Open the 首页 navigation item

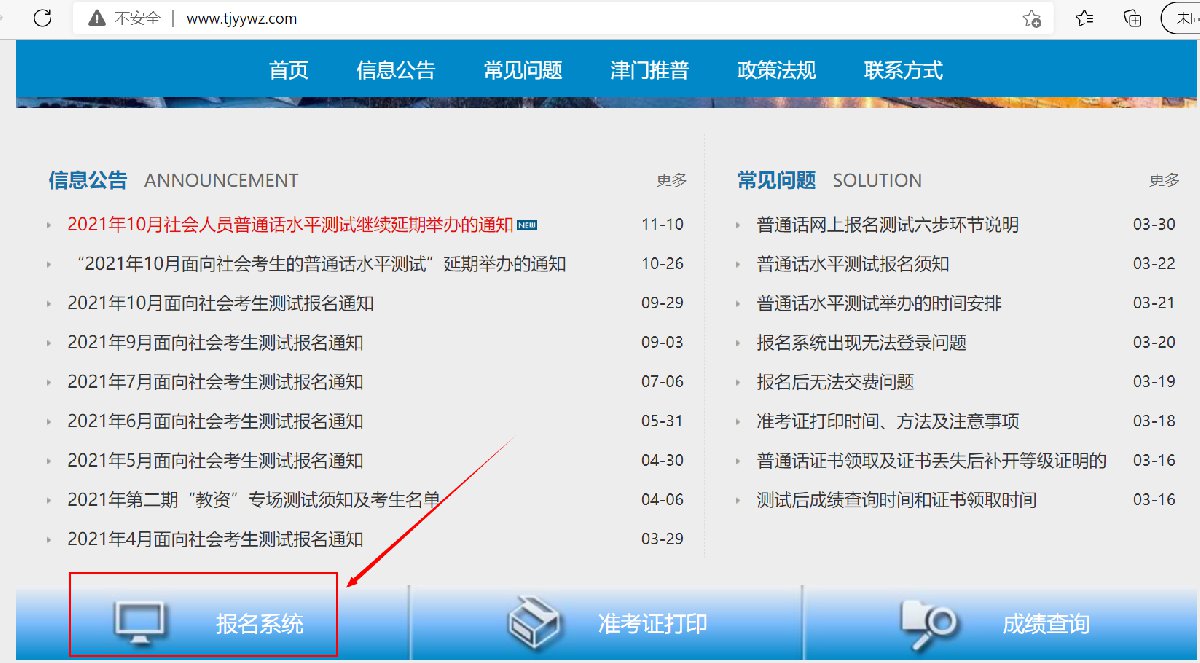pos(289,70)
